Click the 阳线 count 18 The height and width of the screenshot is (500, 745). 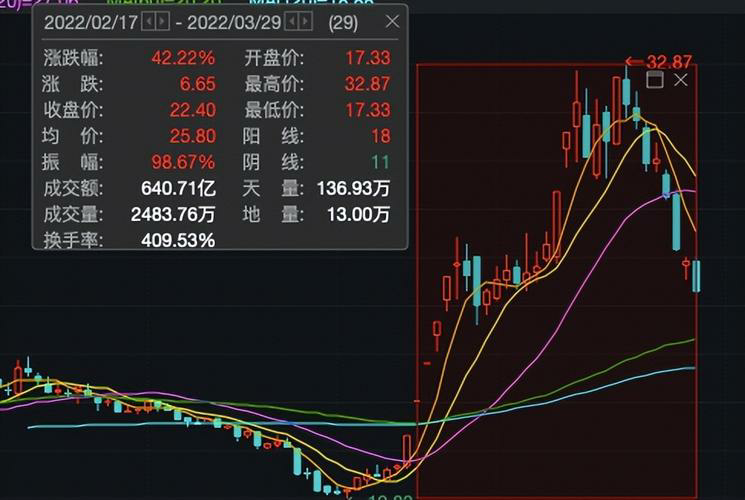click(x=381, y=136)
